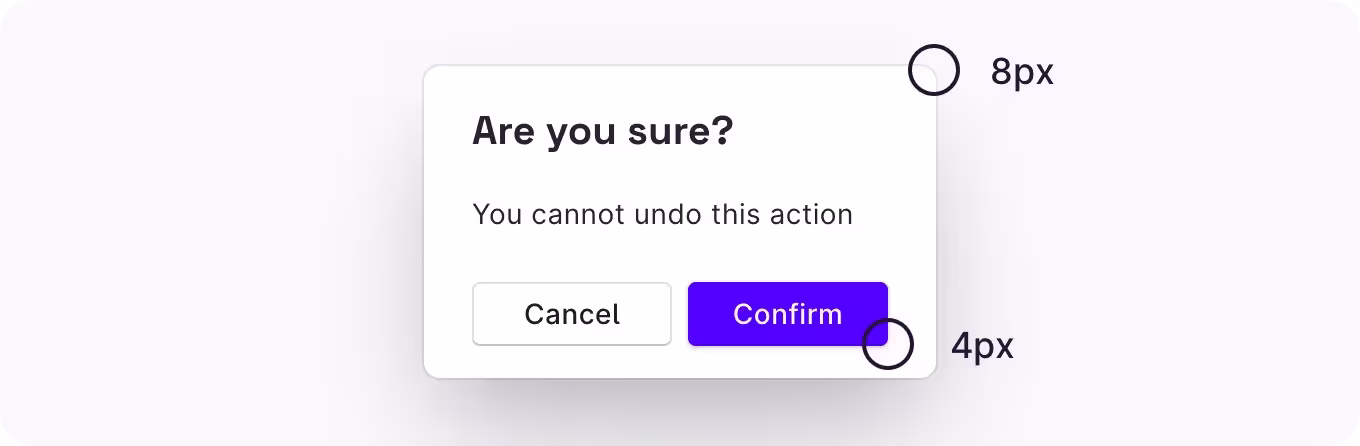1360x446 pixels.
Task: Click the word "You" in the message
Action: click(497, 214)
